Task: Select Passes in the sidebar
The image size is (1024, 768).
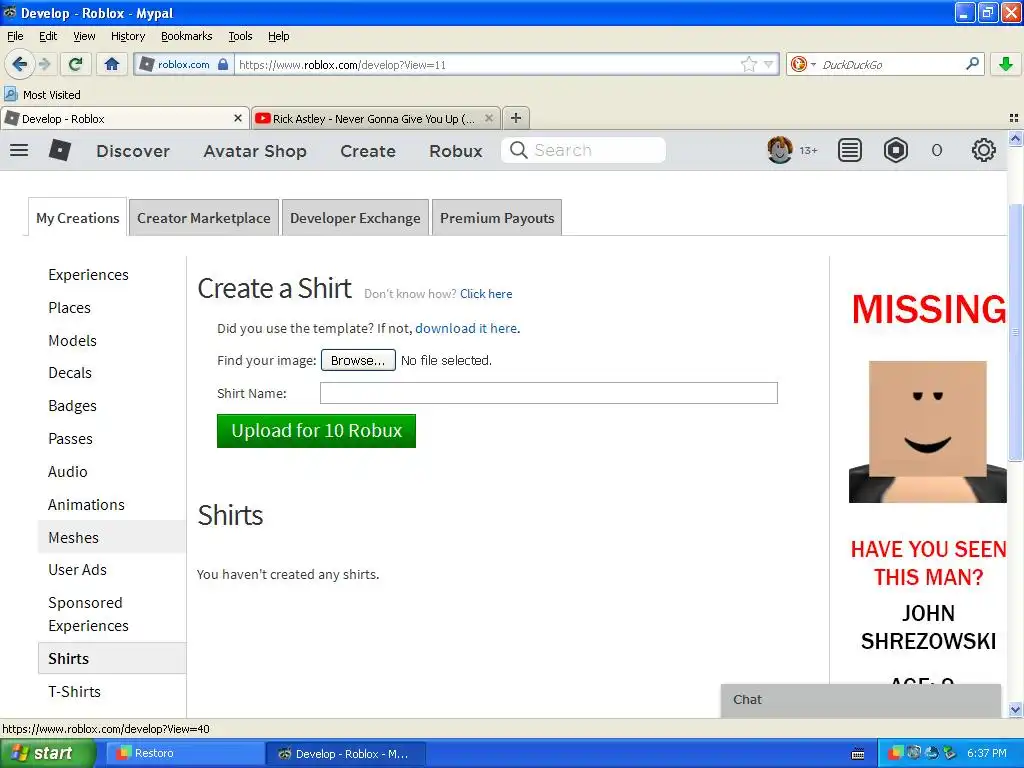Action: click(71, 439)
